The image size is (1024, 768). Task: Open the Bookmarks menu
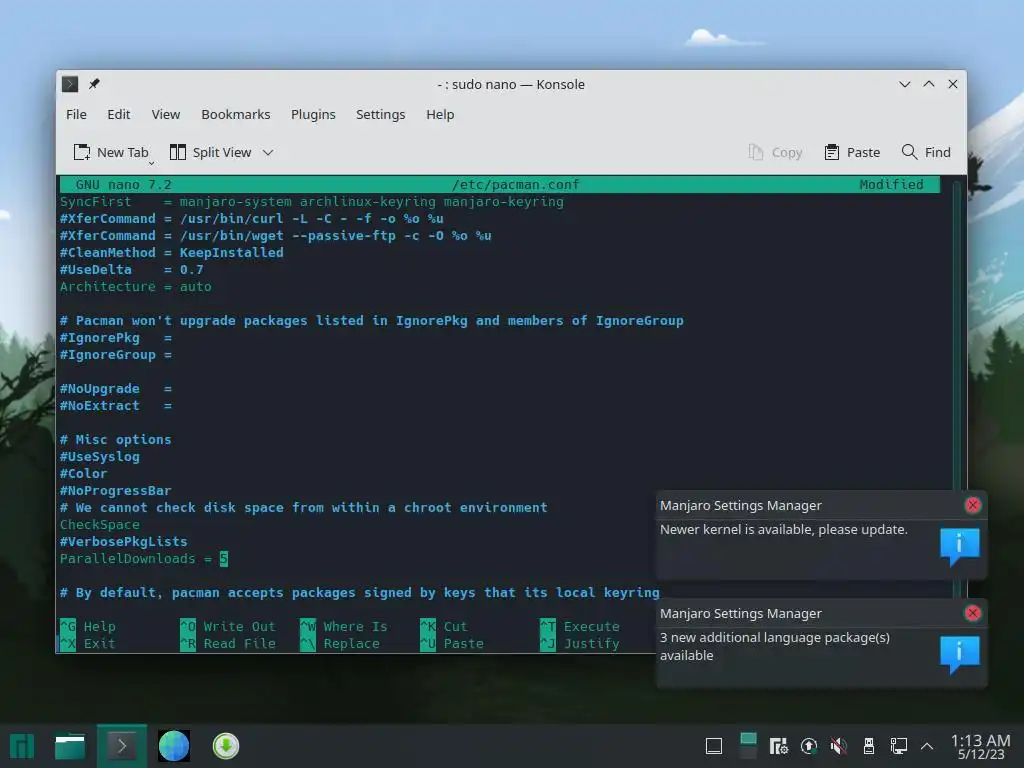click(x=235, y=114)
